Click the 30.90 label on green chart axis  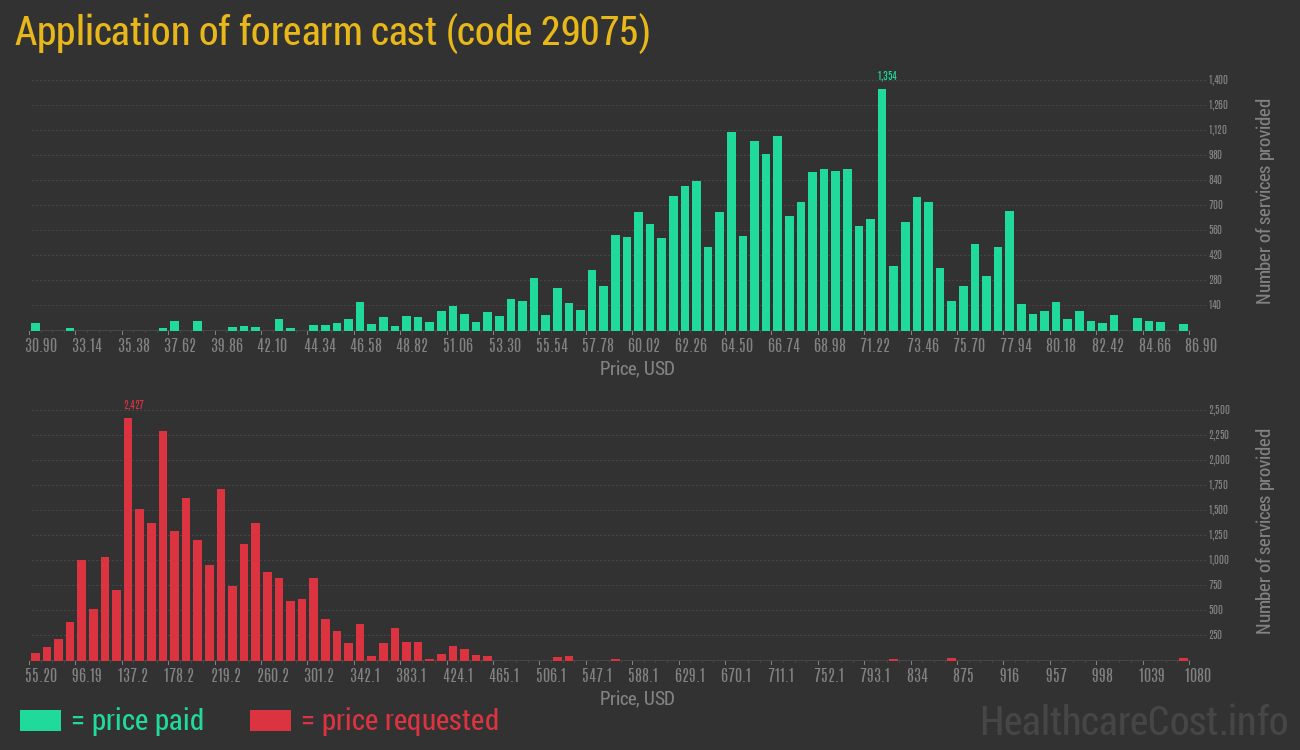coord(41,346)
